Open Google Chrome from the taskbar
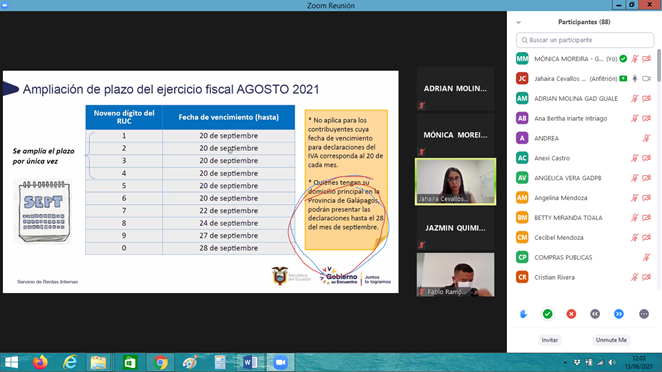The height and width of the screenshot is (372, 662). [160, 363]
